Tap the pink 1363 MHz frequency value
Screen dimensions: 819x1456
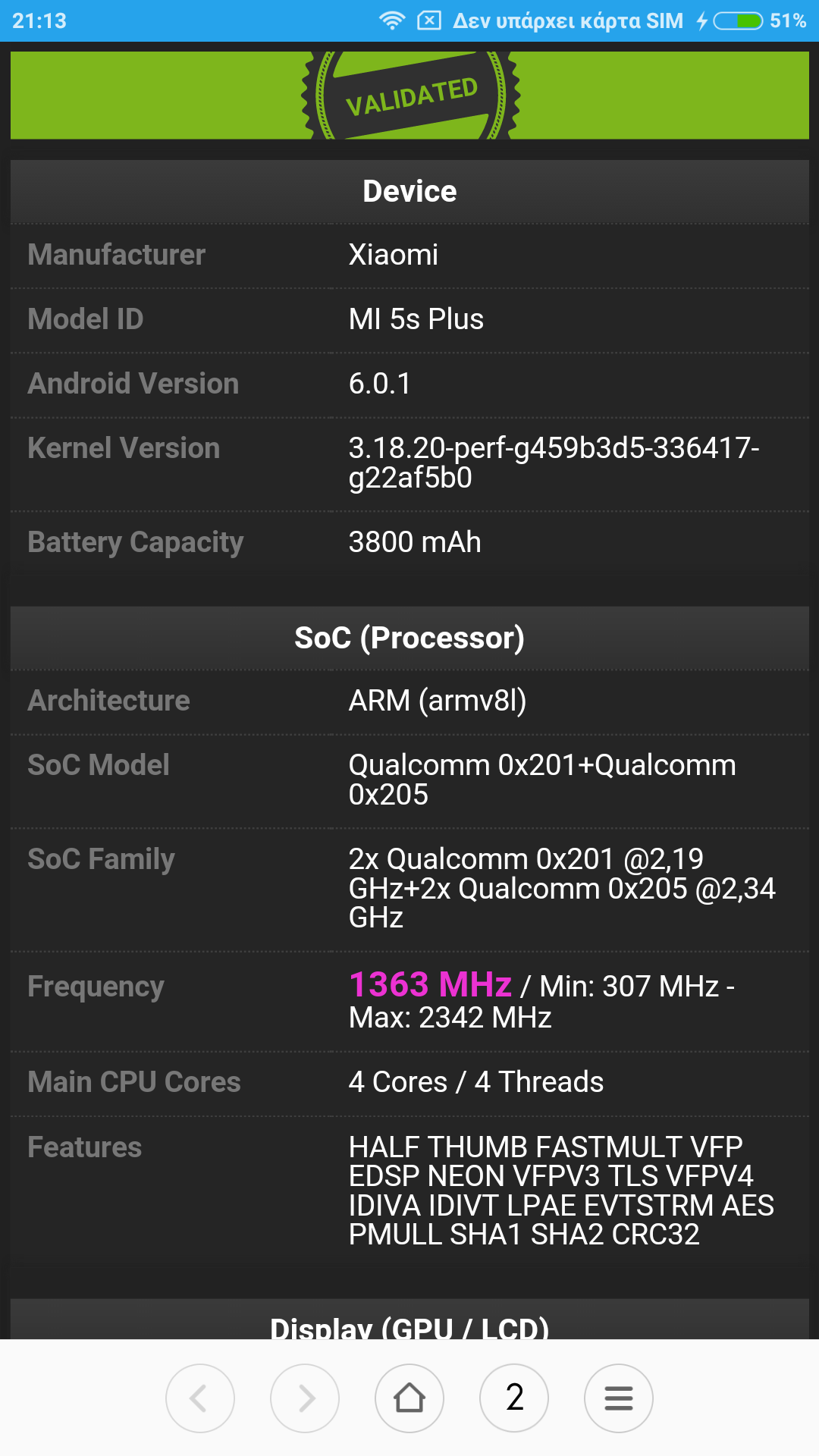click(430, 985)
